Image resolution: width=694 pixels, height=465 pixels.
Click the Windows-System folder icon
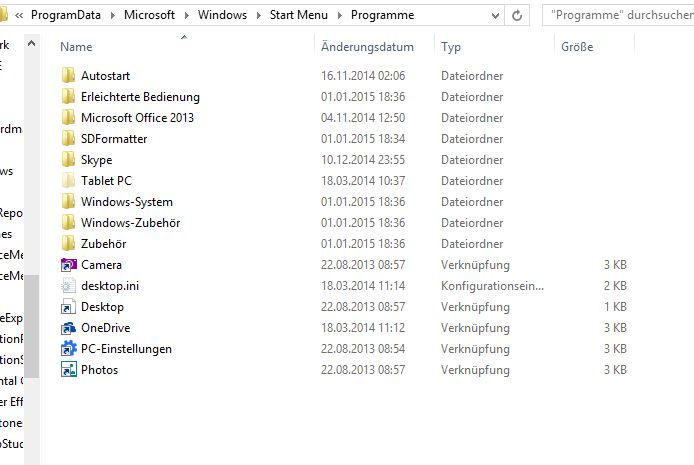(68, 202)
